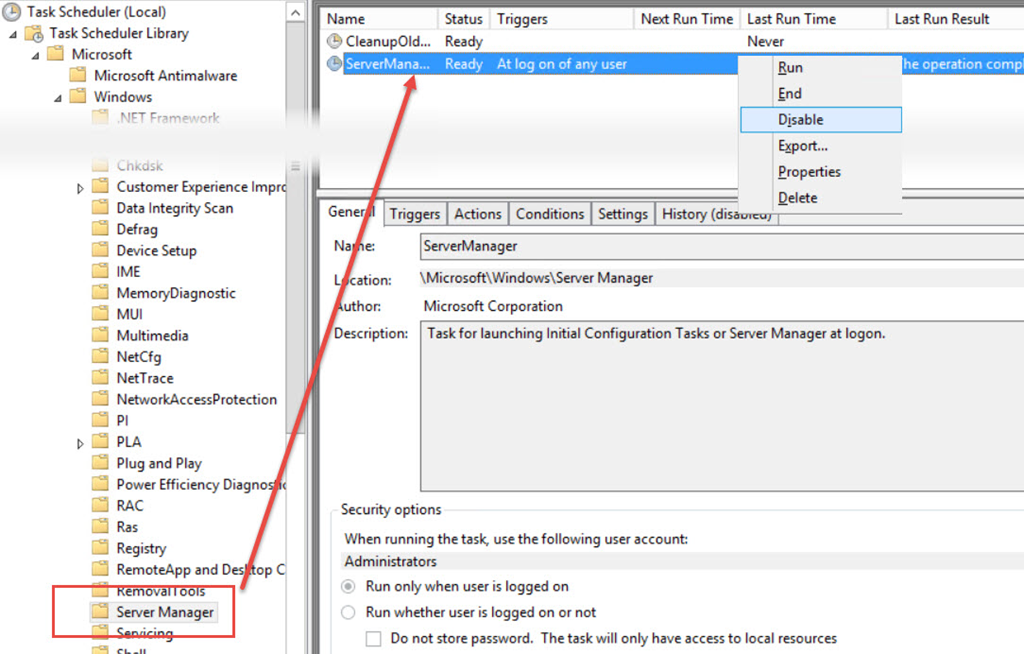
Task: Sort tasks by the Status column header
Action: pyautogui.click(x=463, y=19)
